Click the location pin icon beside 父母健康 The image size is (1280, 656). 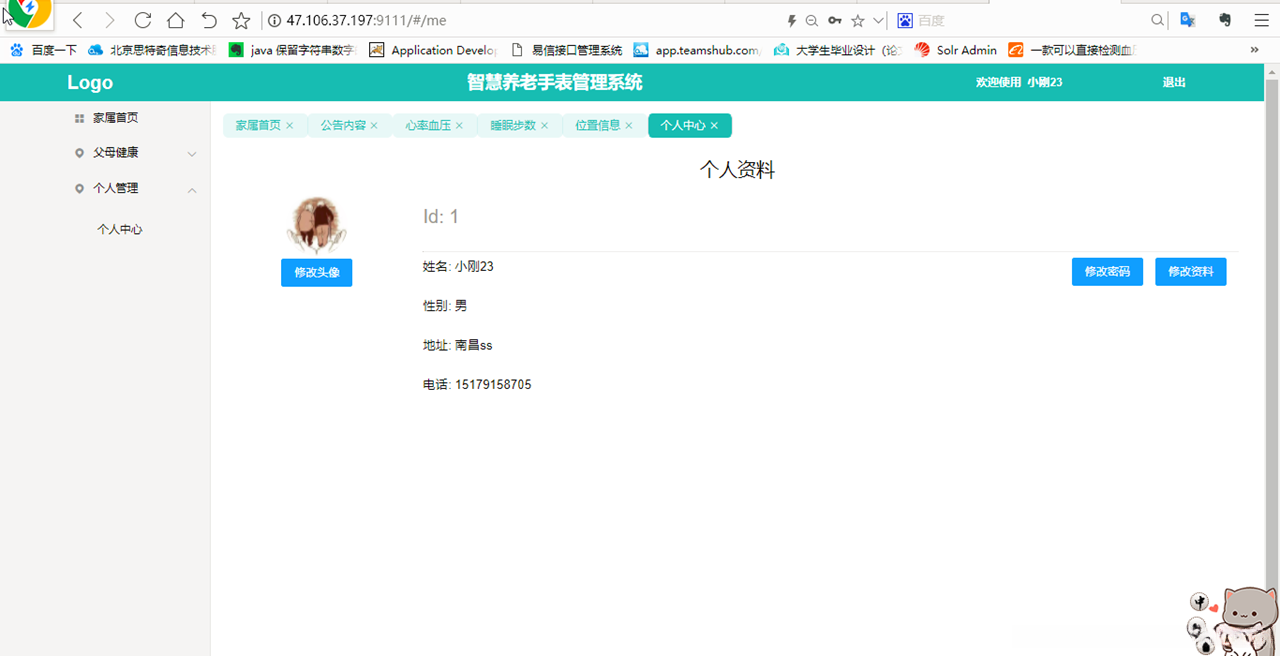click(82, 152)
